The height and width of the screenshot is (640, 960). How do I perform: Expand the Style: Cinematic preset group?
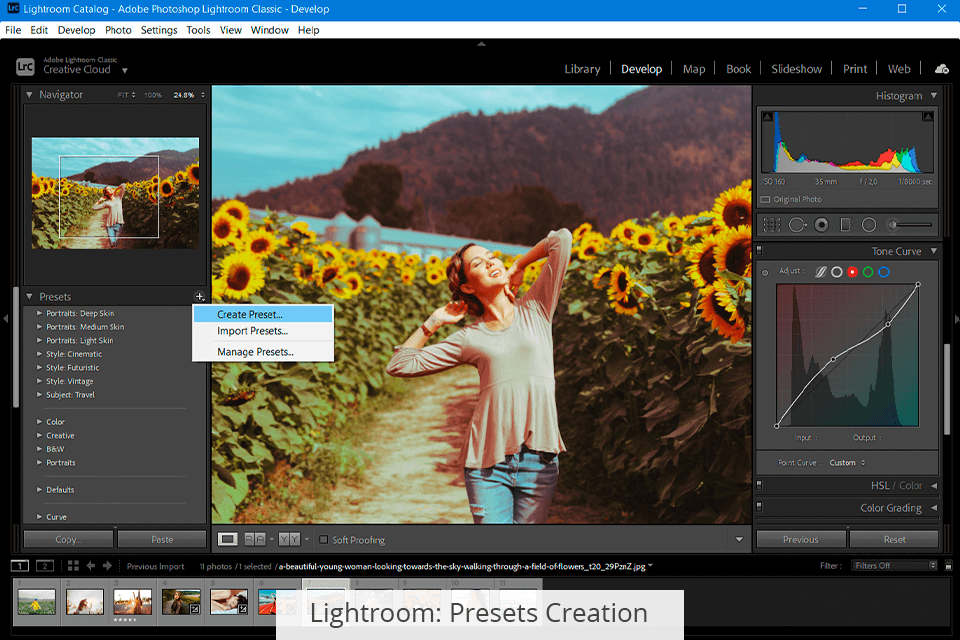point(40,354)
